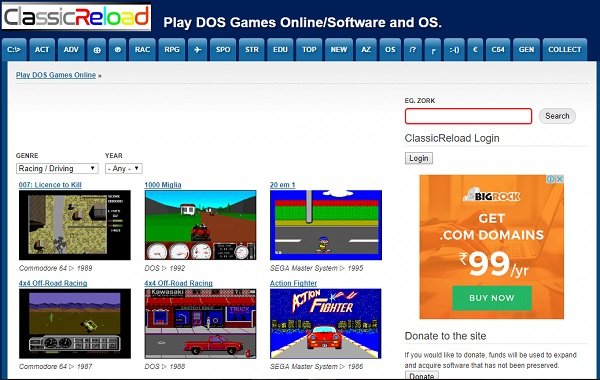Open the OS tab

[x=390, y=50]
